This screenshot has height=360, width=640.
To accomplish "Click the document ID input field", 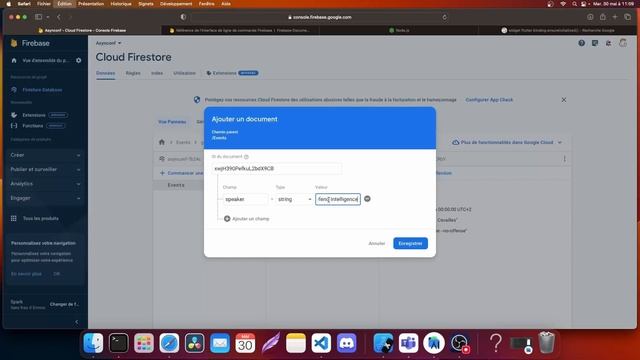I will [x=277, y=168].
